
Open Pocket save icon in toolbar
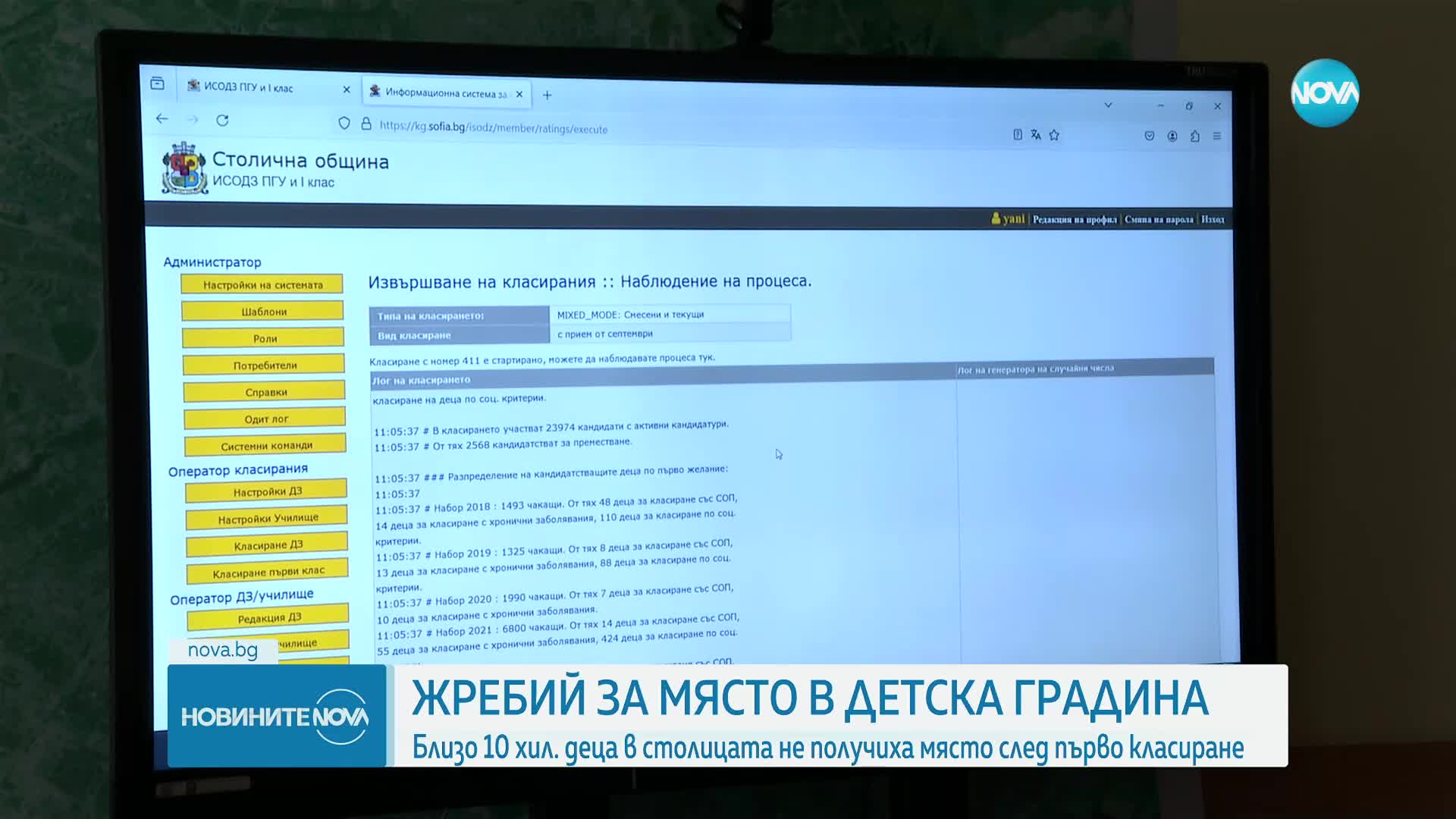[1150, 136]
